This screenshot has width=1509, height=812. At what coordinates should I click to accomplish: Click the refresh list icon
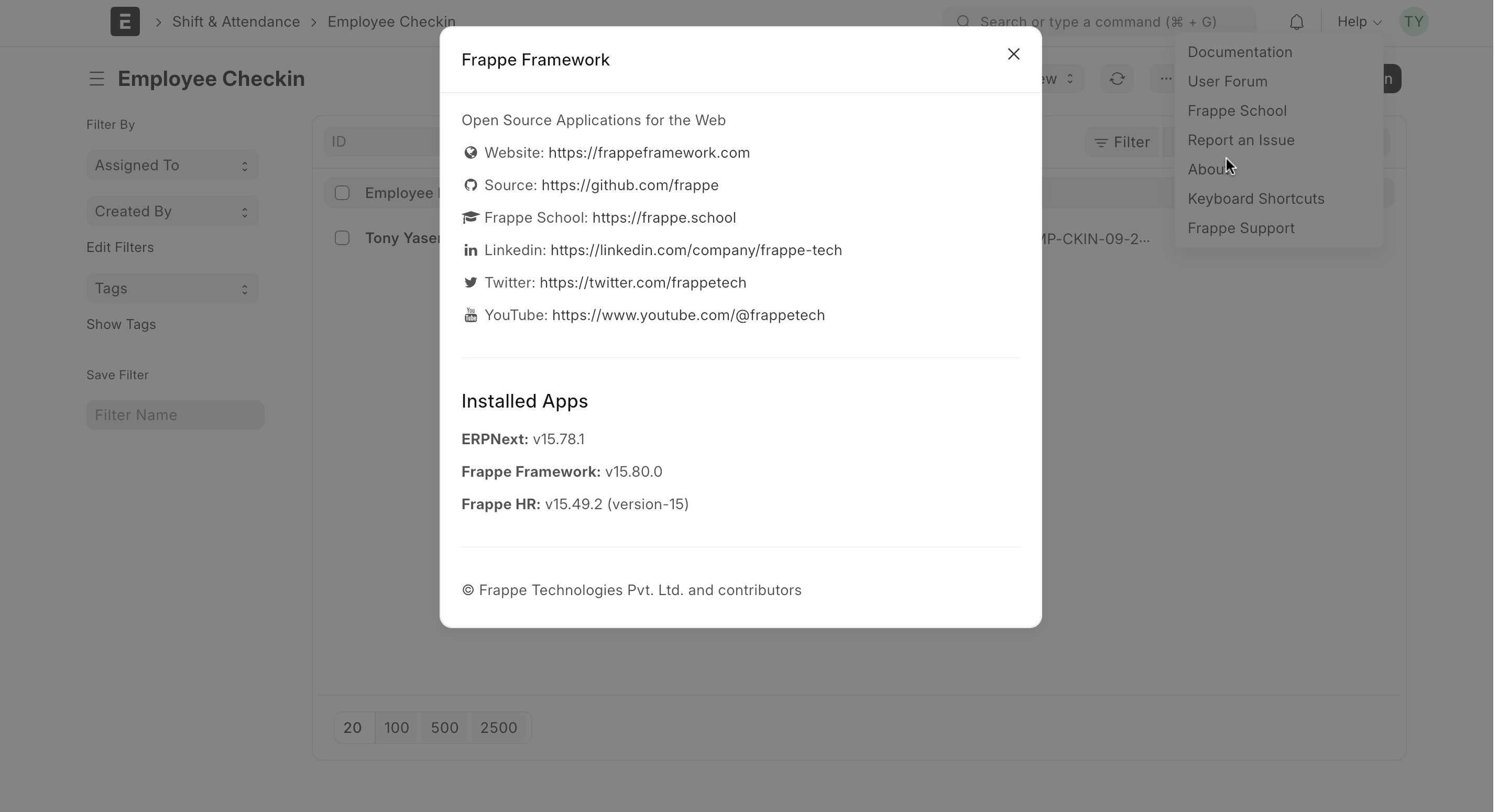click(x=1117, y=79)
